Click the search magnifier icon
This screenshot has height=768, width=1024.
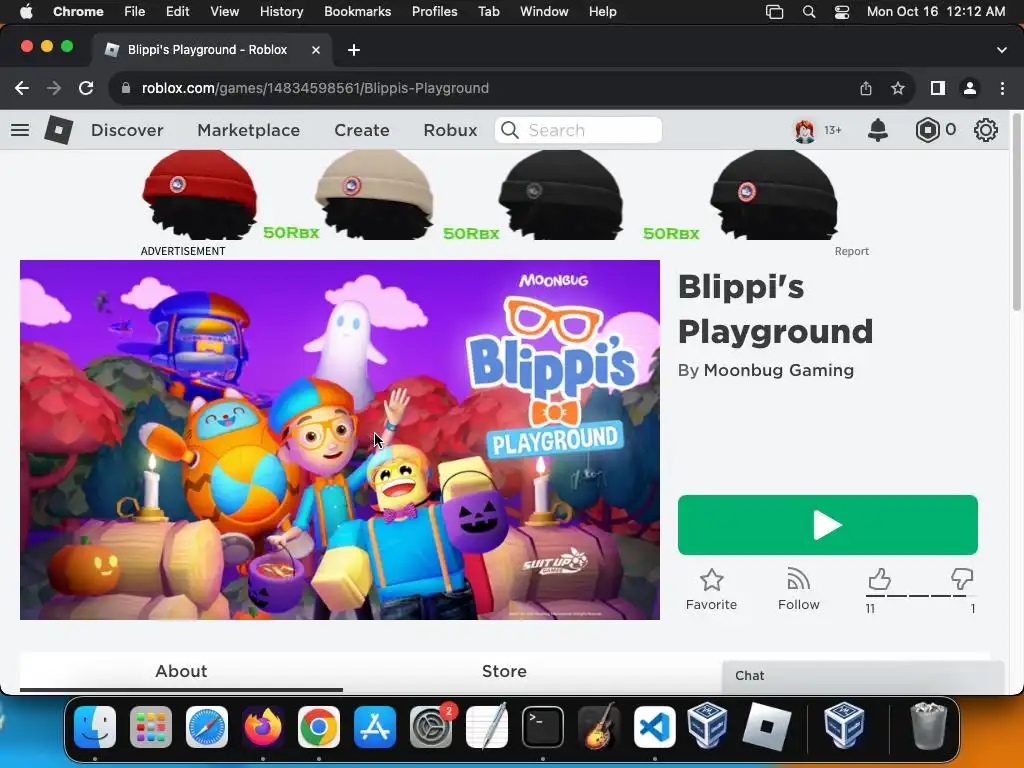coord(509,130)
